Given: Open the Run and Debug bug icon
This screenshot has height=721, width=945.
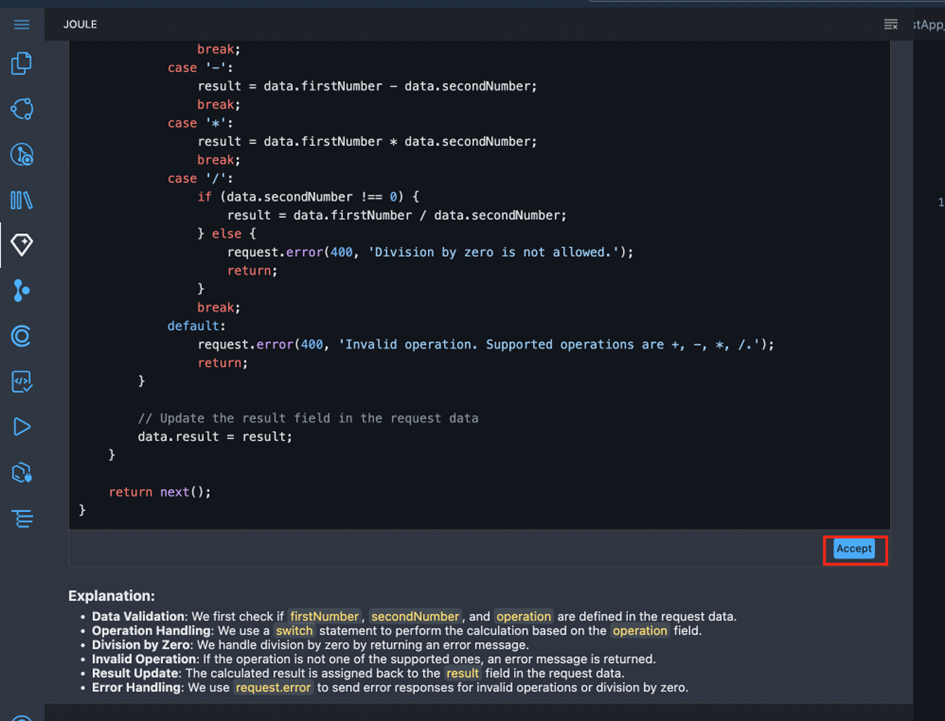Looking at the screenshot, I should coord(21,154).
